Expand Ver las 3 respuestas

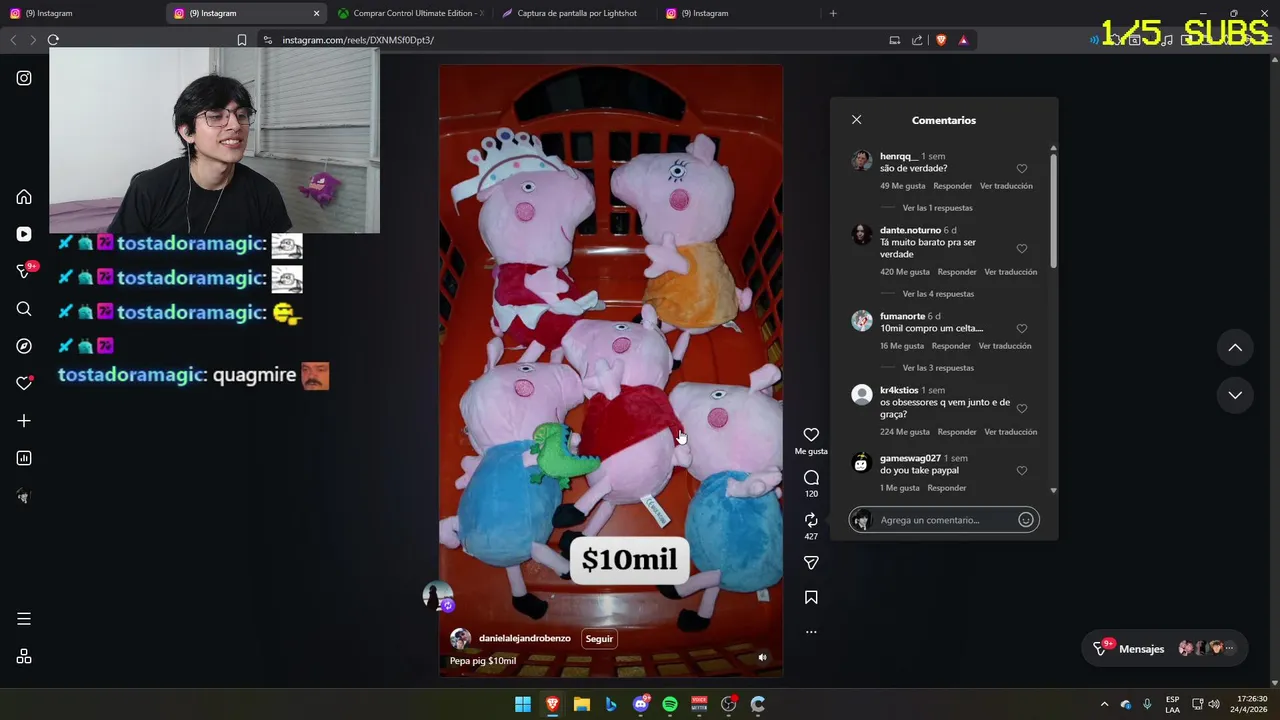[938, 368]
